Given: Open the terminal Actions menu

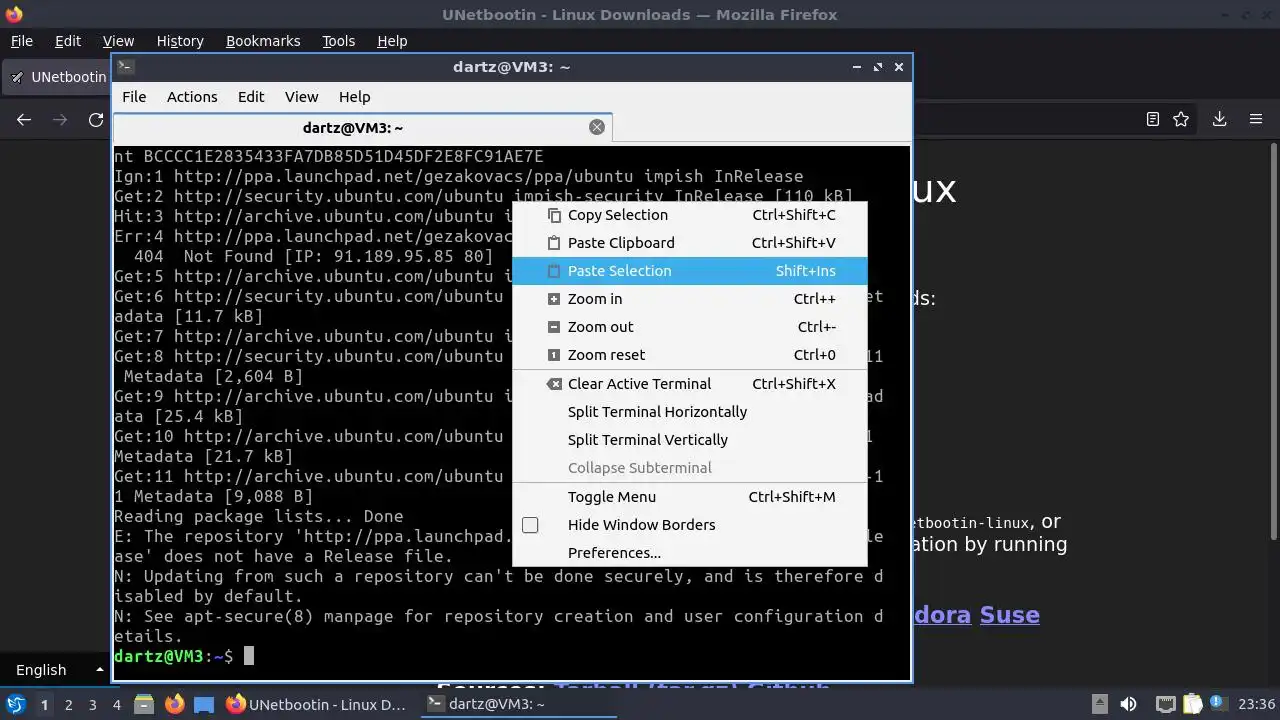Looking at the screenshot, I should point(192,97).
